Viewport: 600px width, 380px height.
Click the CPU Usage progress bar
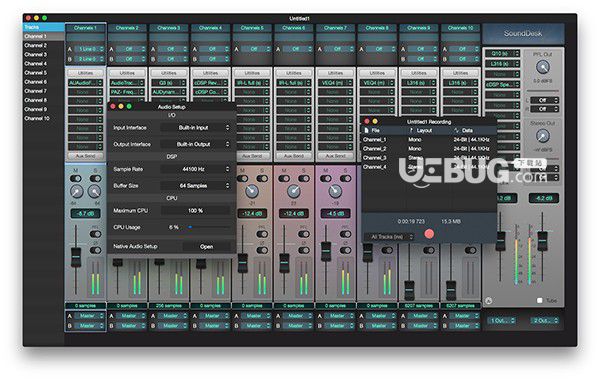point(209,227)
